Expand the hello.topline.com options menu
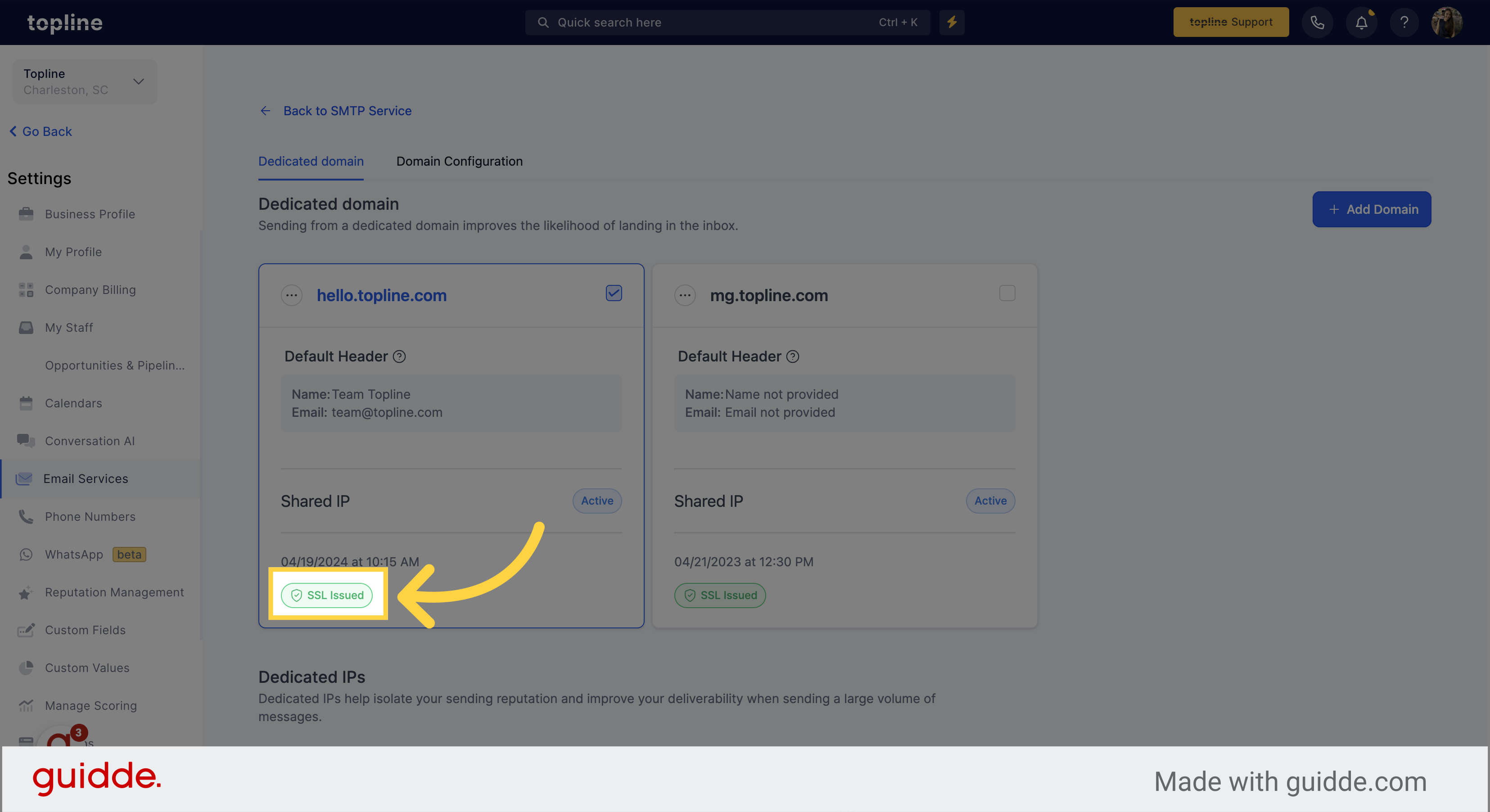Viewport: 1490px width, 812px height. [291, 294]
